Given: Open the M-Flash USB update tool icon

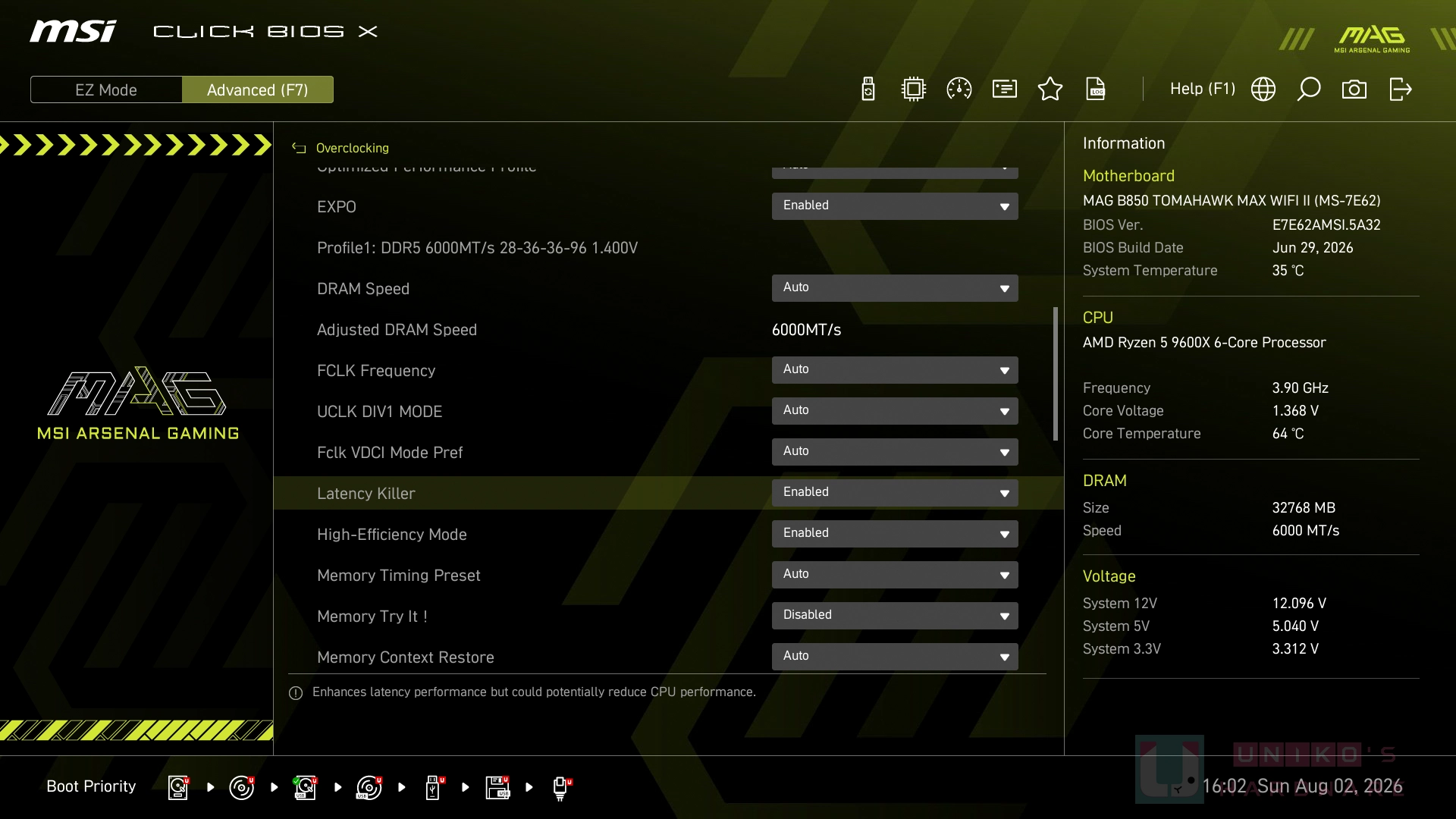Looking at the screenshot, I should tap(868, 89).
